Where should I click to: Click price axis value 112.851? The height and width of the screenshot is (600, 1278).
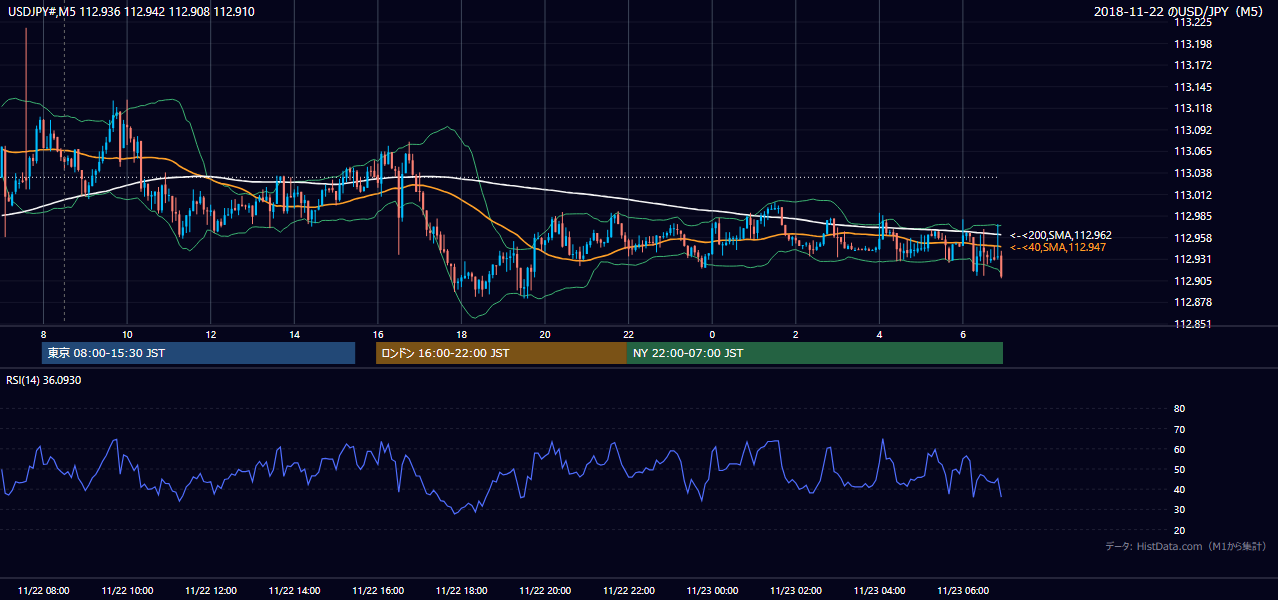1192,324
